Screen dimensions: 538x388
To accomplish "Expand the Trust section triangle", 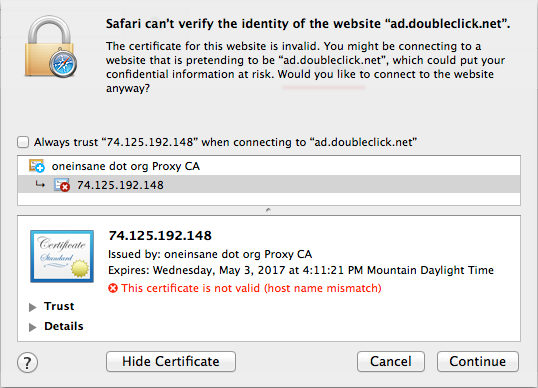I will coord(33,307).
